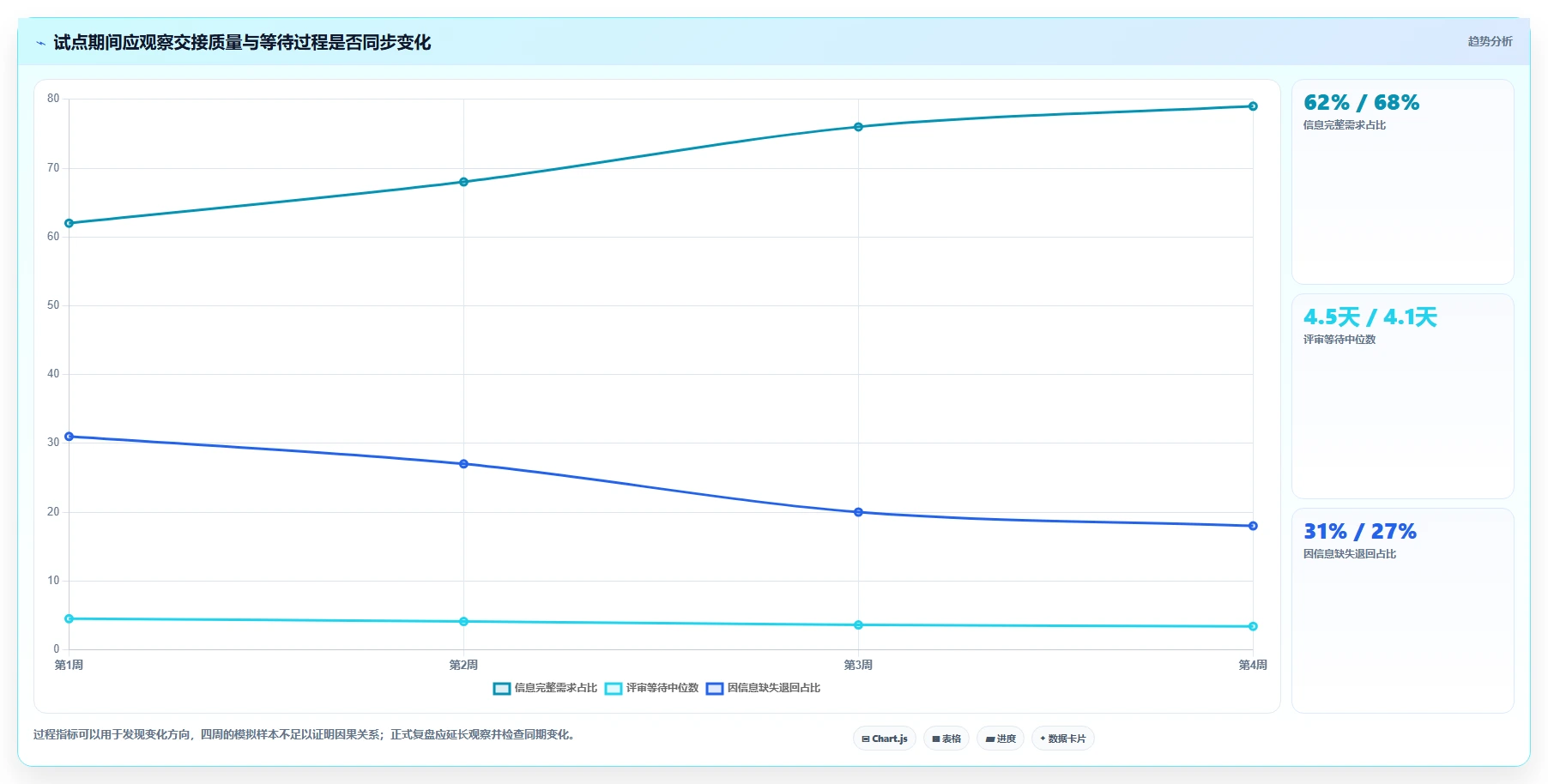Viewport: 1548px width, 784px height.
Task: Open the 62% / 68% stat card
Action: (x=1403, y=182)
